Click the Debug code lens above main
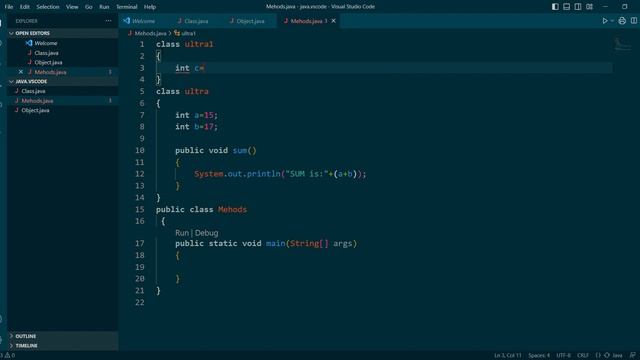The height and width of the screenshot is (360, 640). pyautogui.click(x=207, y=233)
